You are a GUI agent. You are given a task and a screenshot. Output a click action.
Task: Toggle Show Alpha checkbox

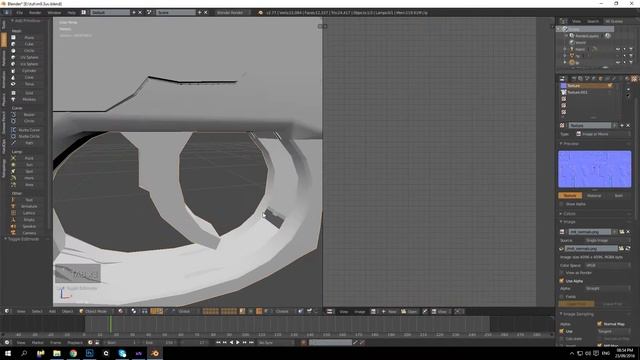click(x=562, y=204)
